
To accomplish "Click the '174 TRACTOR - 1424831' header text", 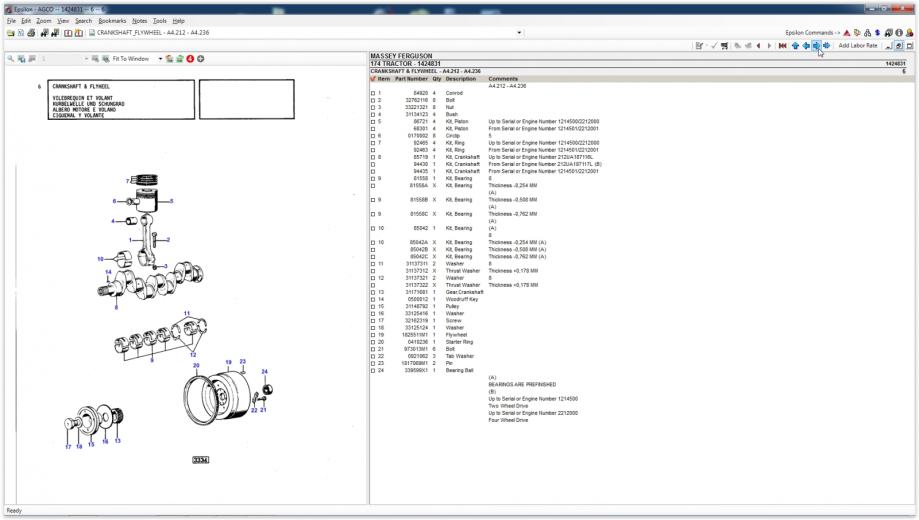I will [x=405, y=63].
